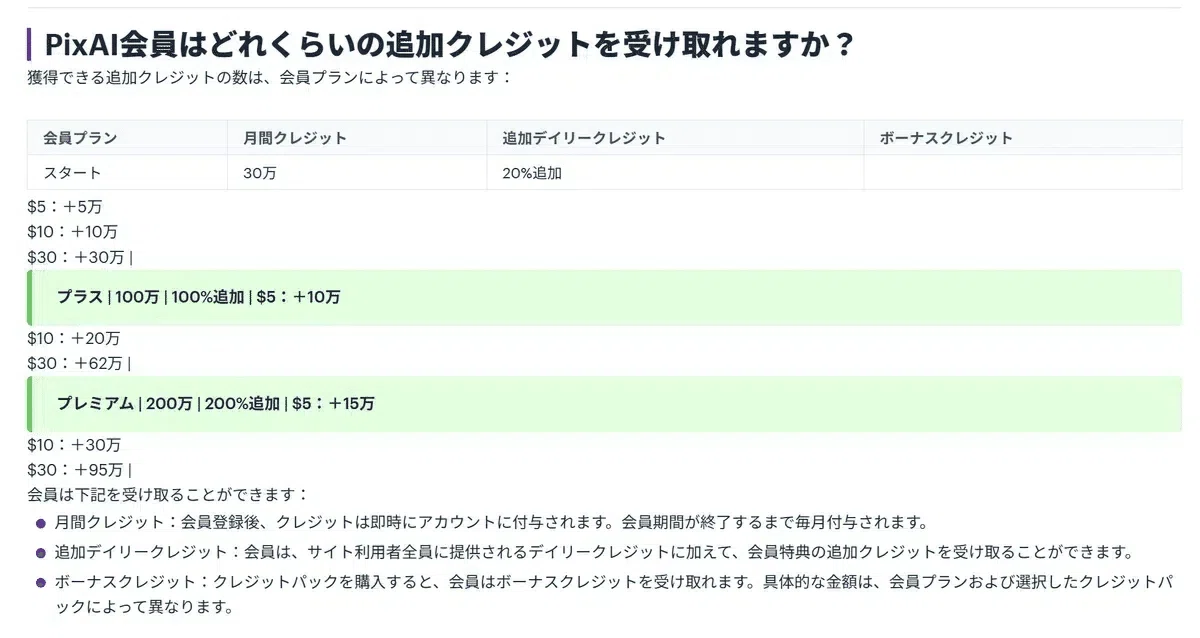Click the $10:+30万 line
The height and width of the screenshot is (638, 1200).
pyautogui.click(x=74, y=445)
